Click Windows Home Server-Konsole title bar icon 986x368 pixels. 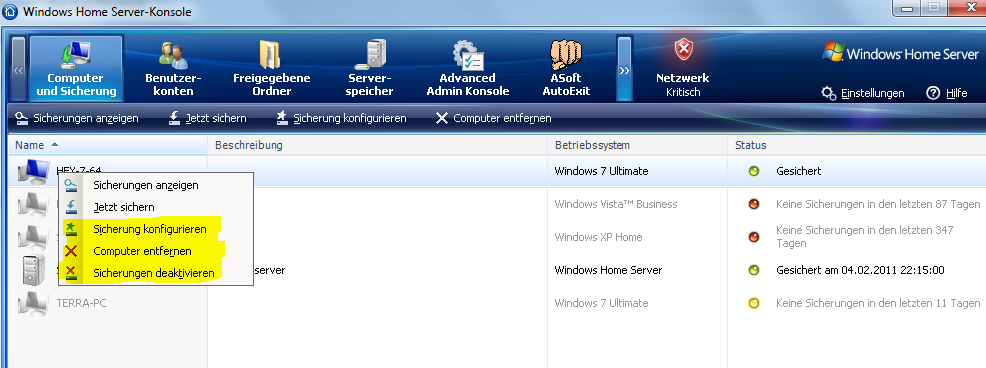[x=10, y=11]
